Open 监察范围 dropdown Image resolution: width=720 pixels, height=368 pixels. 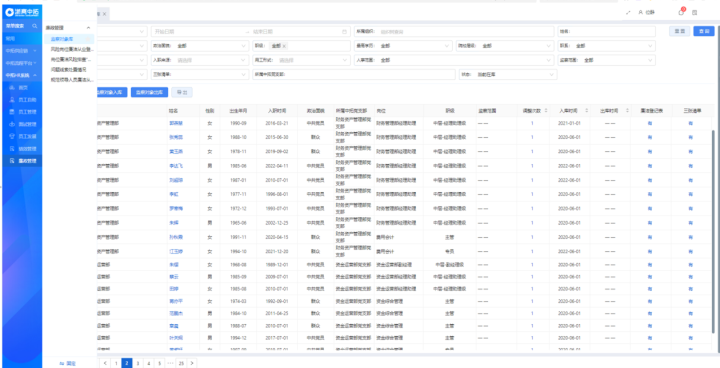coord(607,60)
